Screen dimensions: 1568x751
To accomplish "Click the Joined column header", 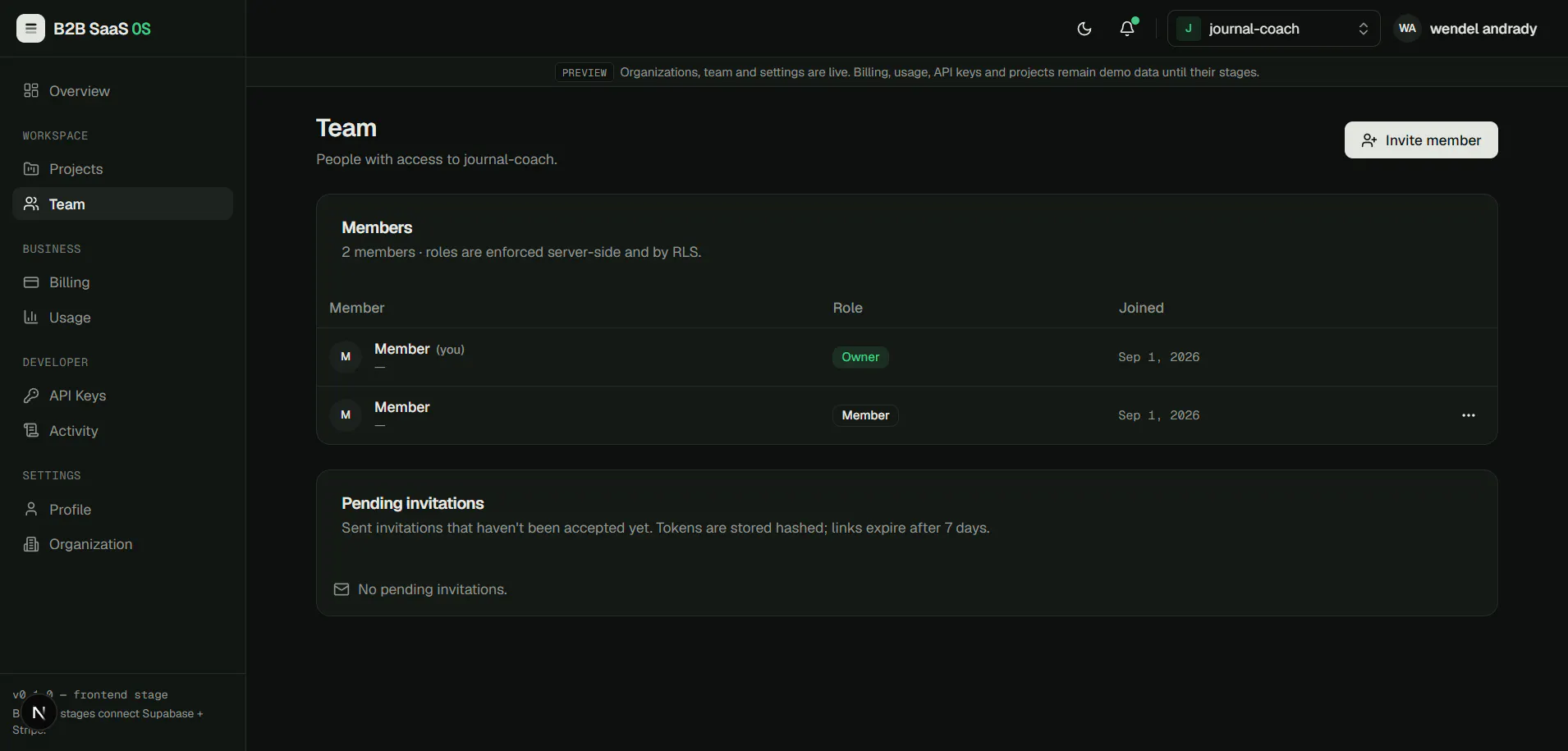I will [x=1141, y=308].
